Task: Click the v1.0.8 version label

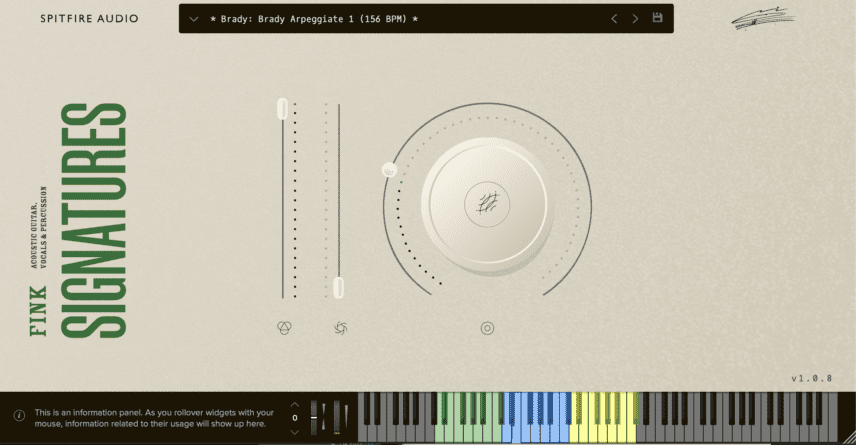Action: point(812,378)
